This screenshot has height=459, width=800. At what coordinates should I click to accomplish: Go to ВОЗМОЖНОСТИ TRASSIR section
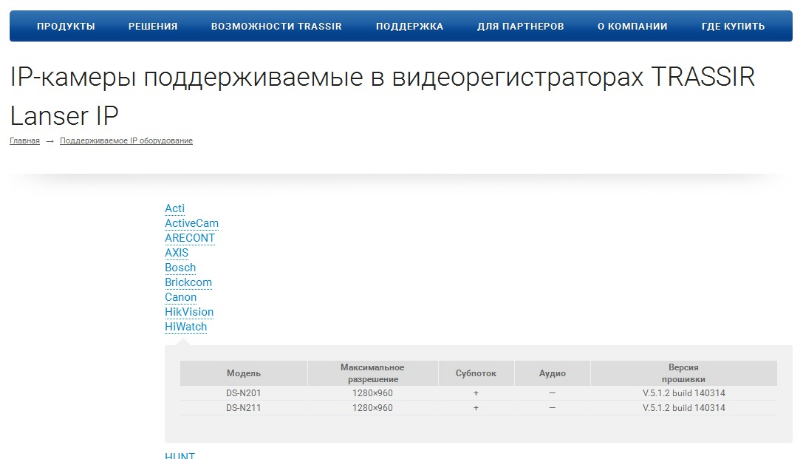[277, 27]
